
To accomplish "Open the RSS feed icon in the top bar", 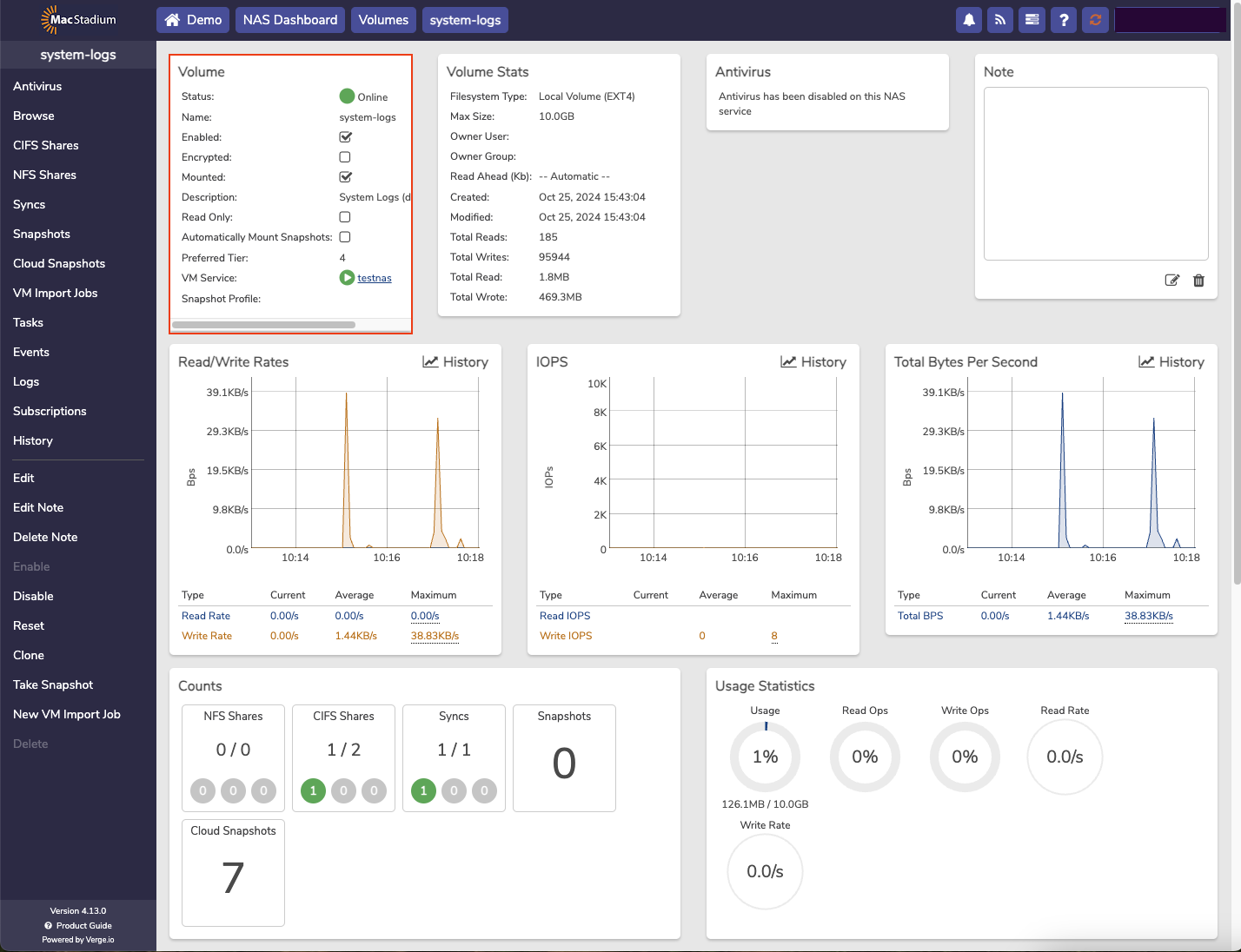I will pos(999,19).
